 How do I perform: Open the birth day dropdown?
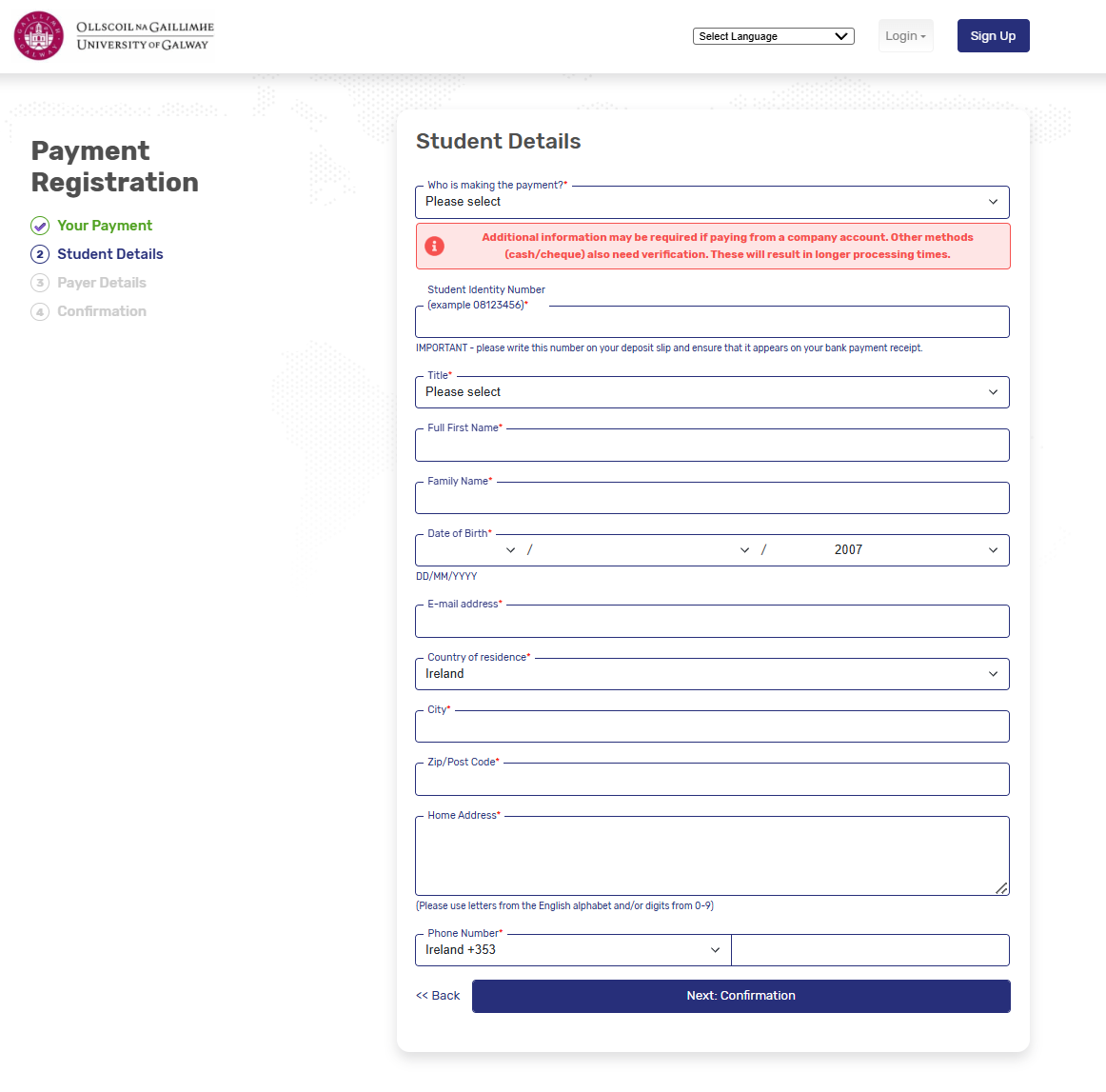coord(468,550)
